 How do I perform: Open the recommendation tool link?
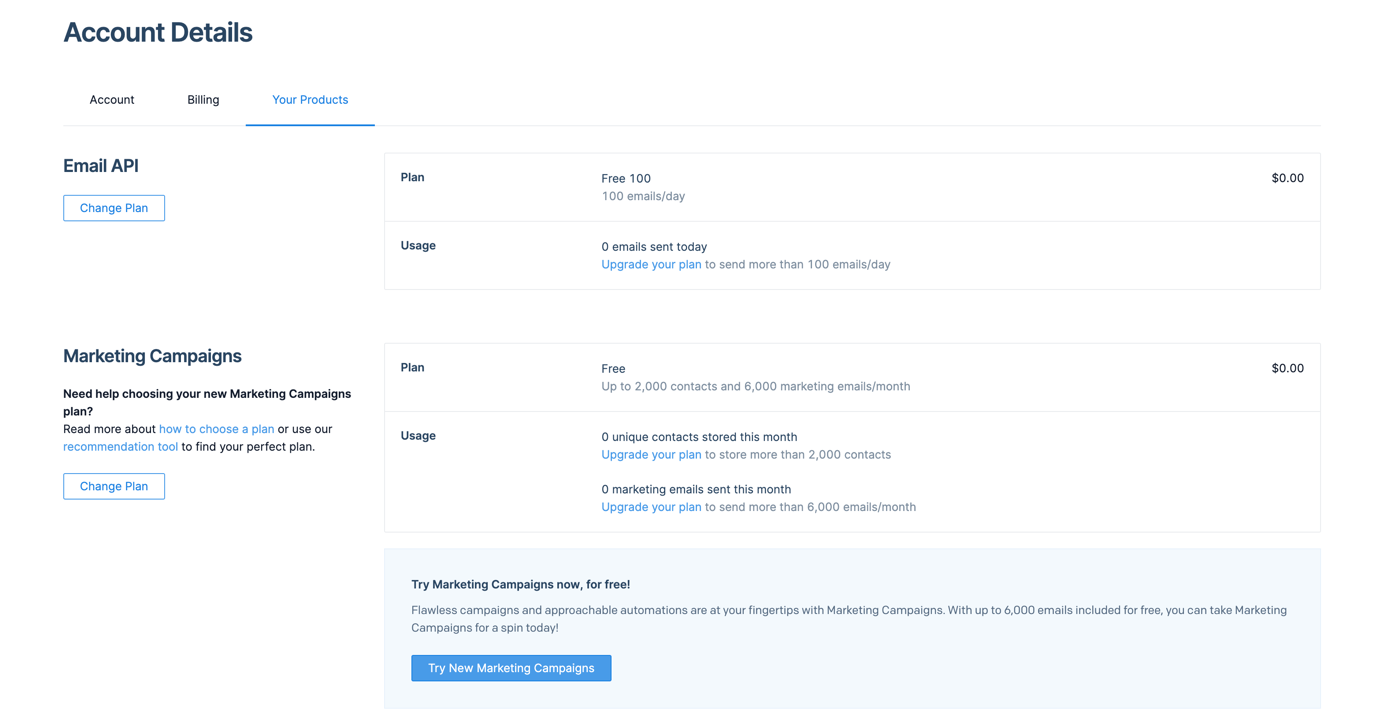[120, 447]
